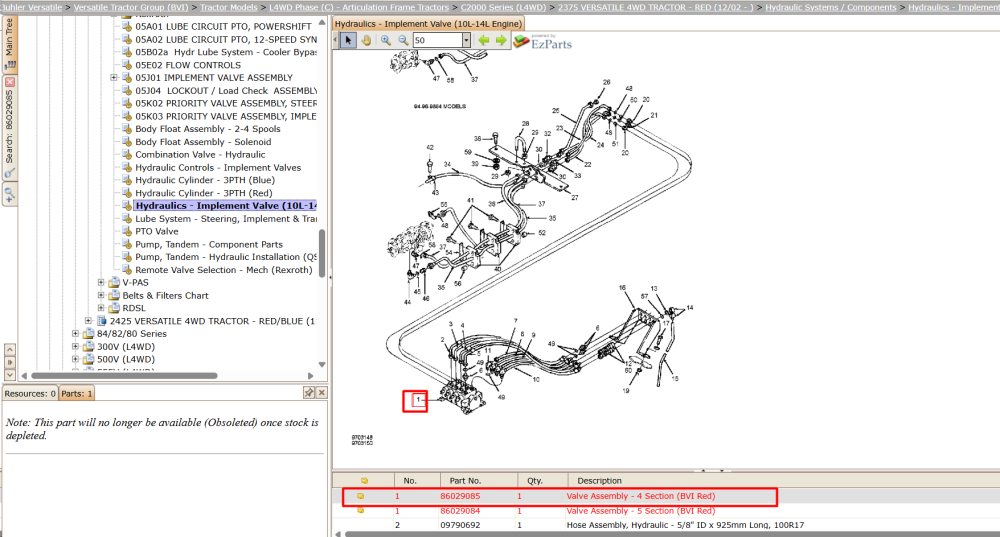Viewport: 1000px width, 537px height.
Task: Follow the Tractor Models breadcrumb link
Action: coord(229,7)
